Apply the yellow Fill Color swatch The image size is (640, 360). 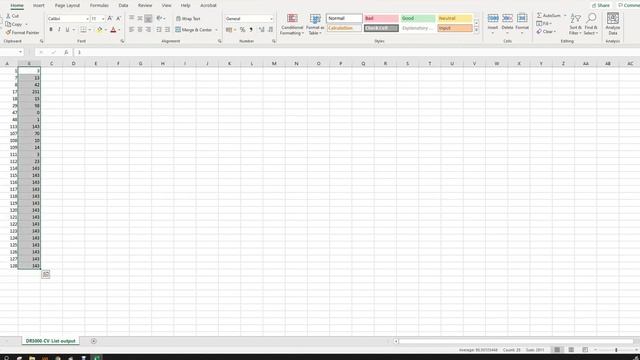(x=99, y=30)
